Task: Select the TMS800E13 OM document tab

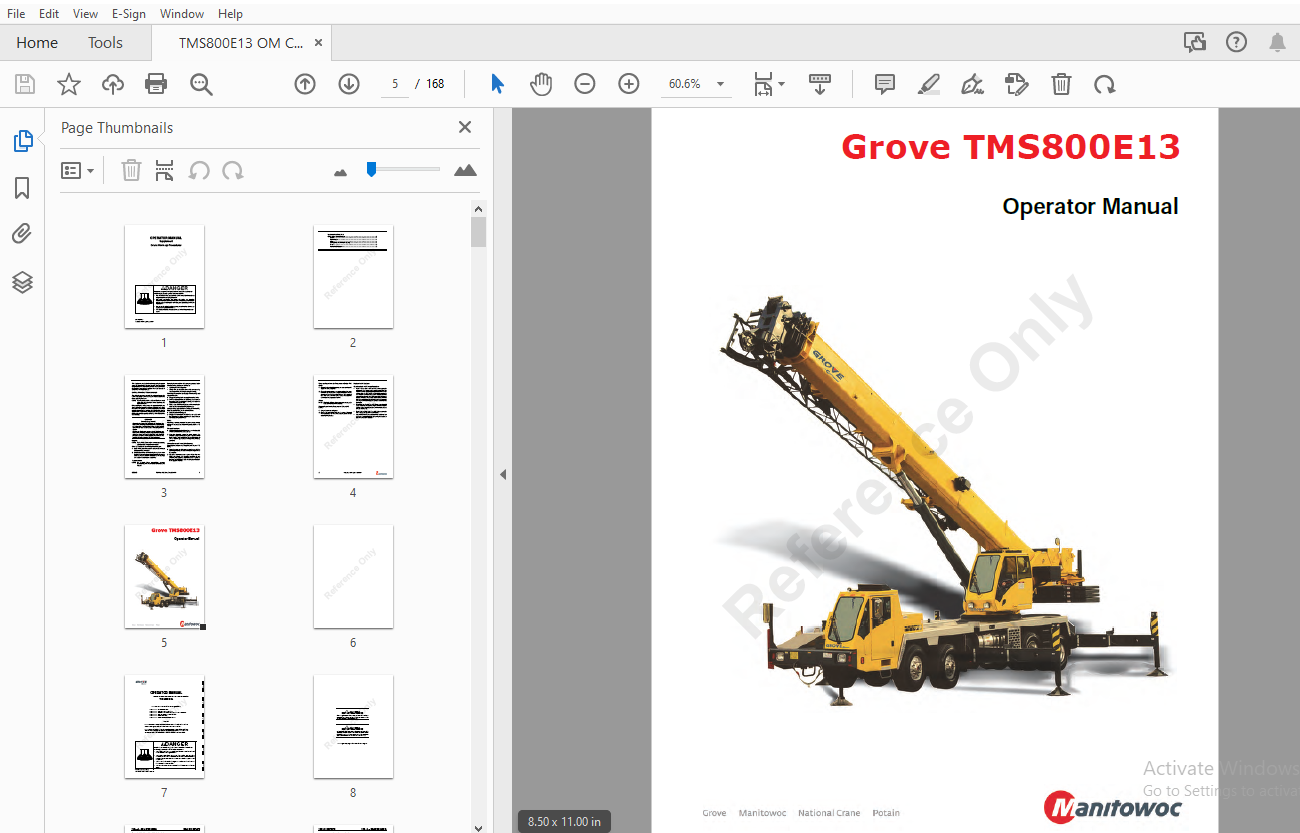Action: pos(240,42)
